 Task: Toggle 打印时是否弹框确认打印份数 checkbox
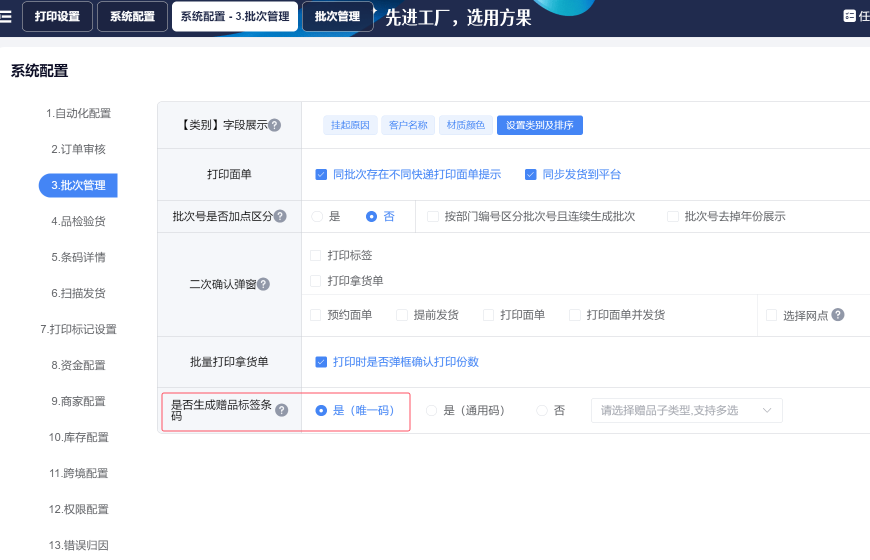[x=321, y=362]
